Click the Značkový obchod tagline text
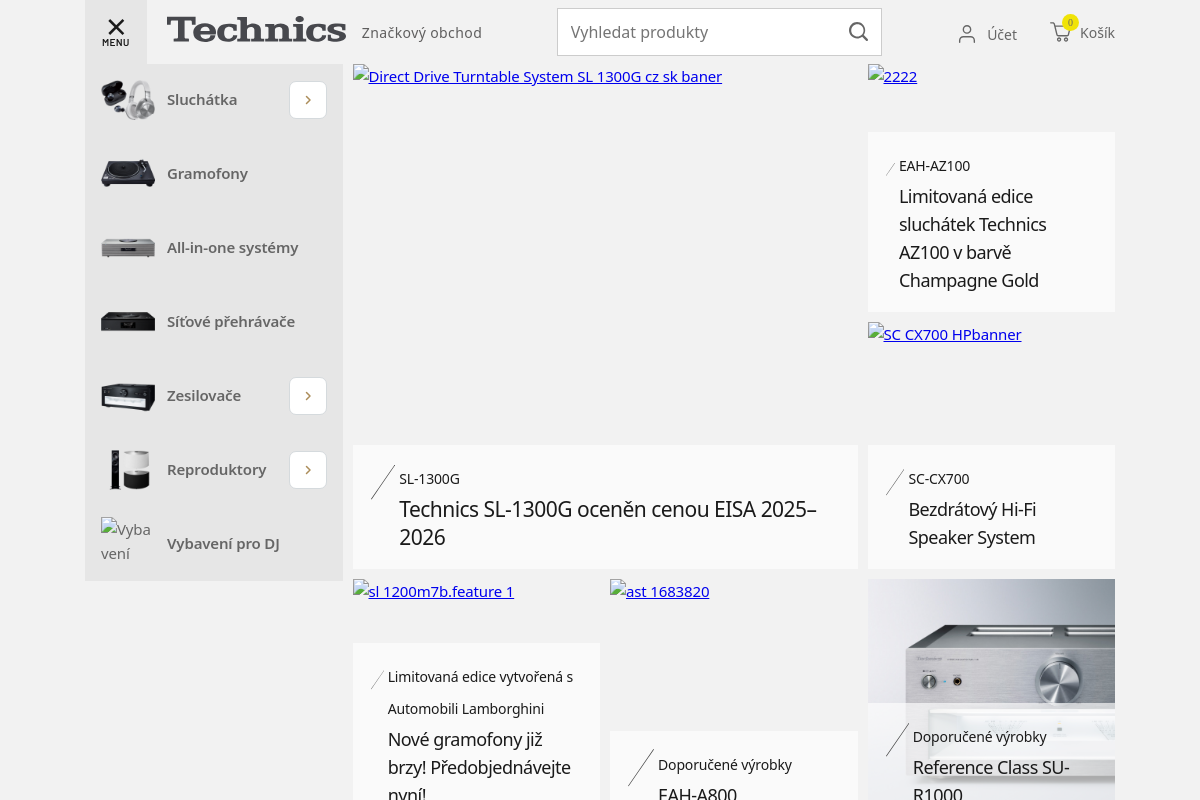 pyautogui.click(x=422, y=33)
